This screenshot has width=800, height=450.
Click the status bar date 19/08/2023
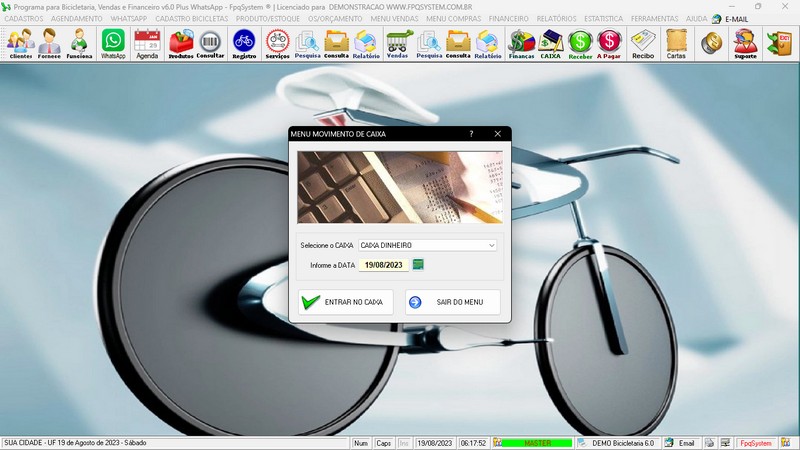tap(435, 443)
